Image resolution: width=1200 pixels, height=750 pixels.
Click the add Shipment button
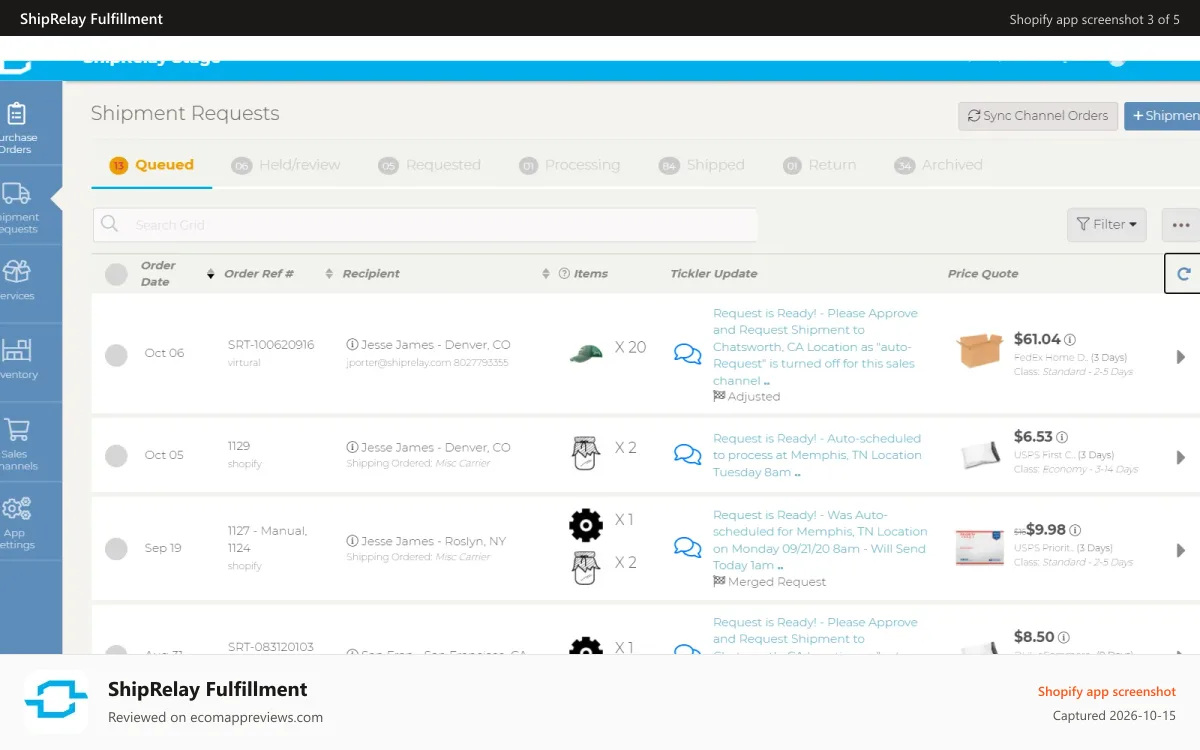click(x=1162, y=116)
